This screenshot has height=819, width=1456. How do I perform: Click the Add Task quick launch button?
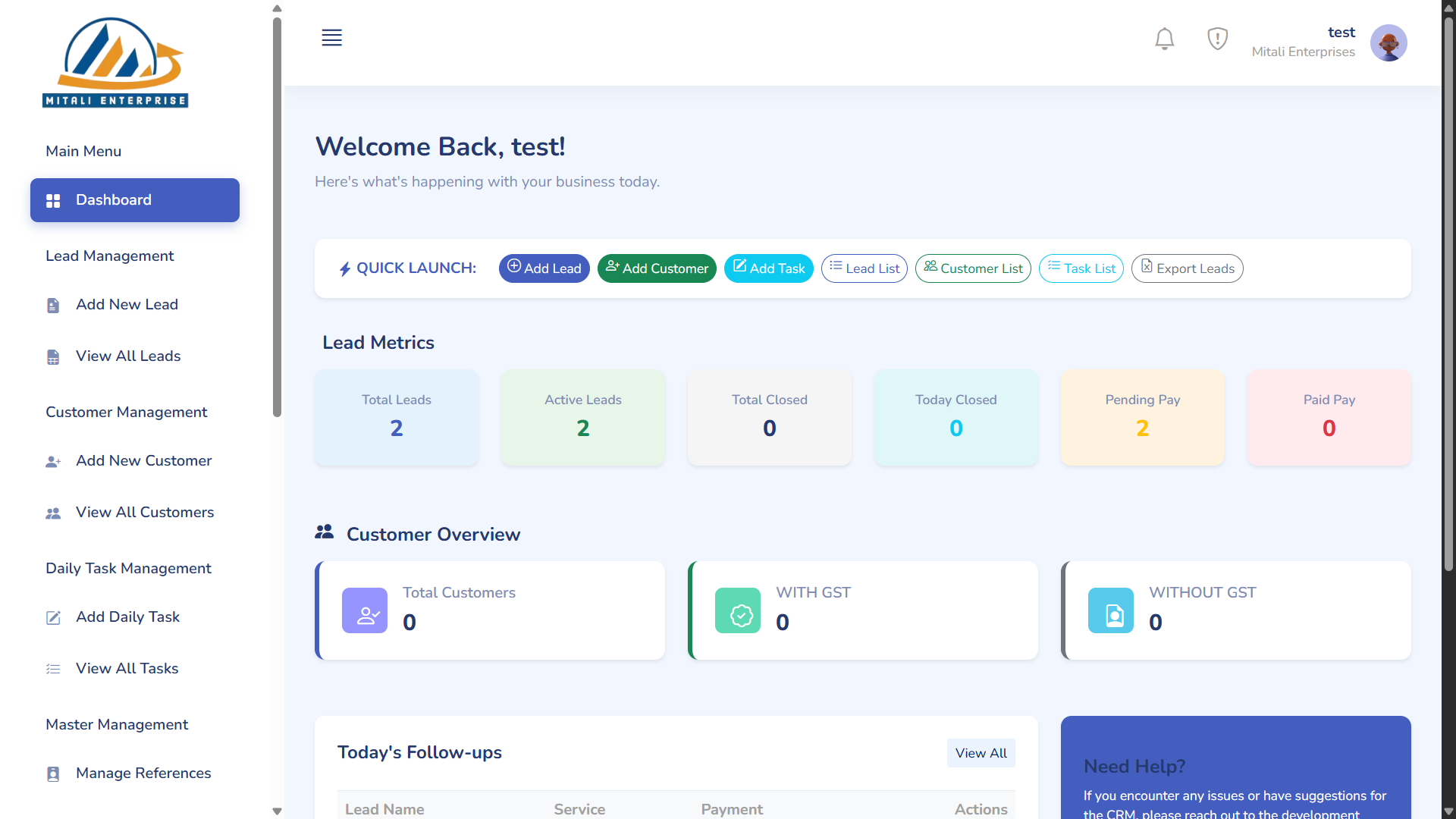coord(768,268)
